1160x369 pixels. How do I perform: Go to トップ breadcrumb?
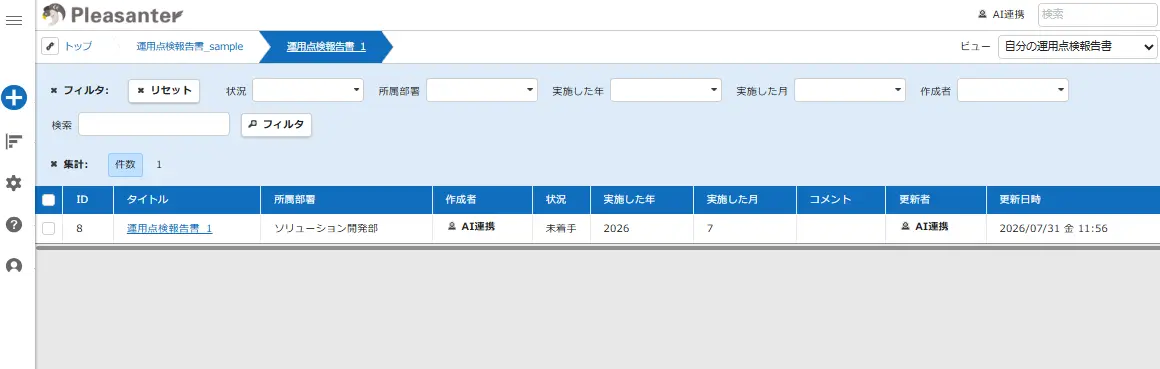(x=78, y=46)
